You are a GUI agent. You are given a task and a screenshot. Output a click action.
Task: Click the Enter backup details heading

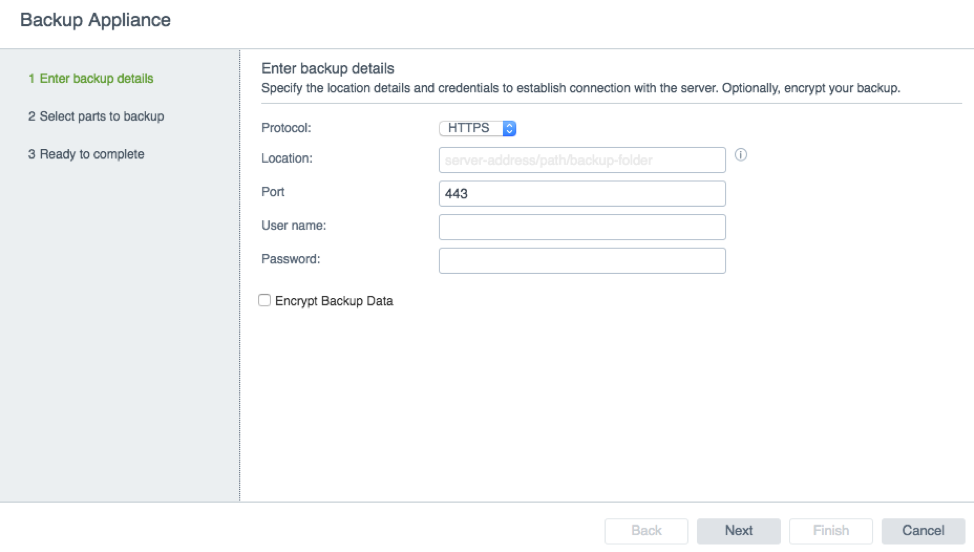coord(327,68)
